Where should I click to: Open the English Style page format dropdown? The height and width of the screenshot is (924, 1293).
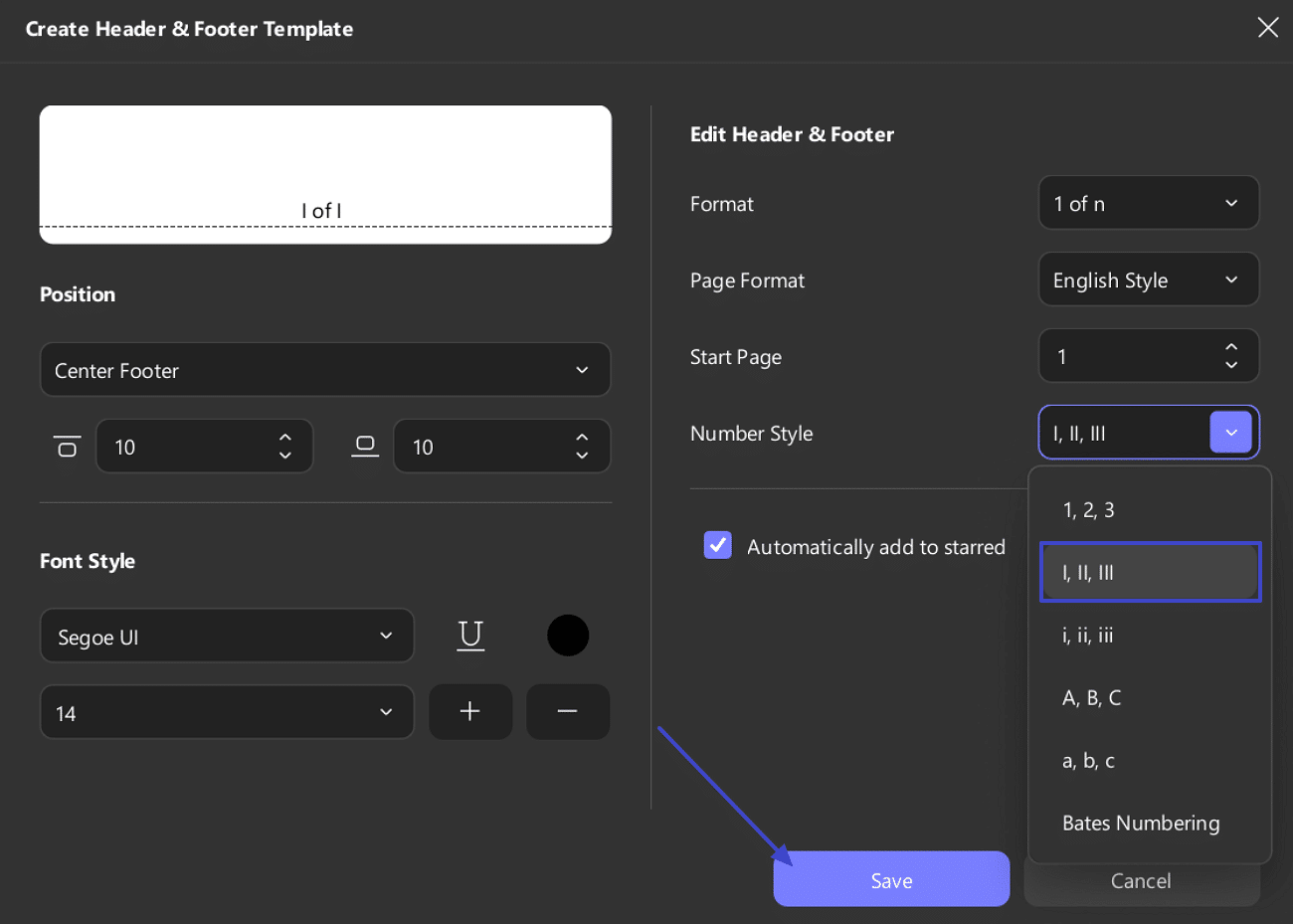1148,280
